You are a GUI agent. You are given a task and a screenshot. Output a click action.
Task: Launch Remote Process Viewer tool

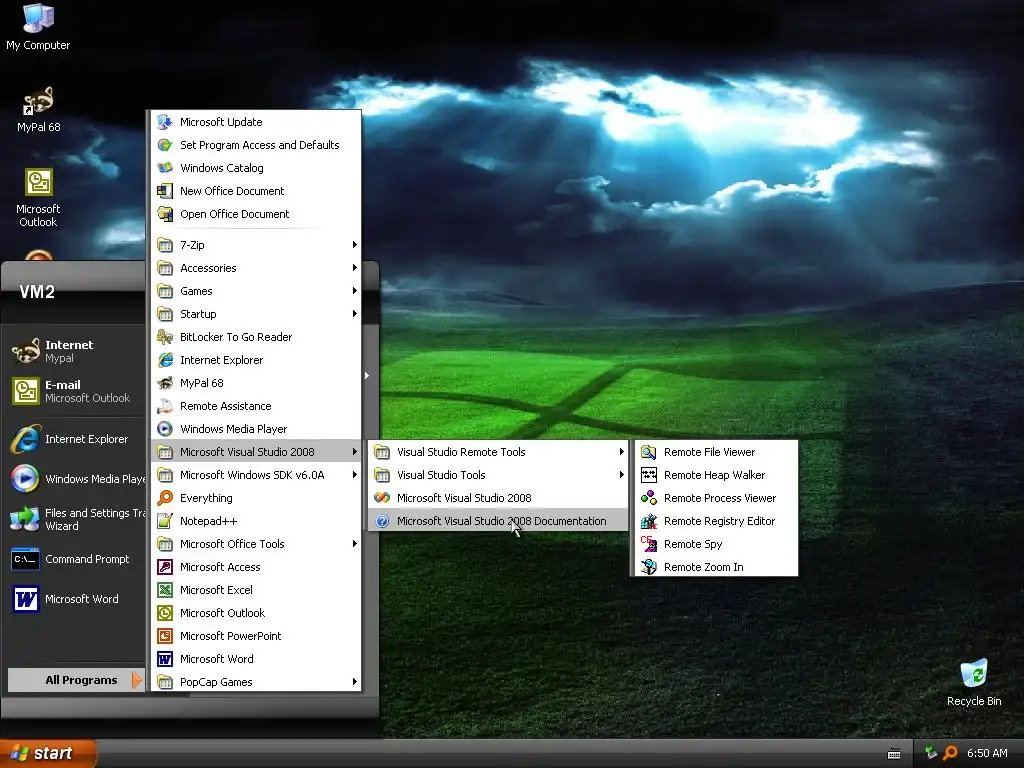pos(714,498)
